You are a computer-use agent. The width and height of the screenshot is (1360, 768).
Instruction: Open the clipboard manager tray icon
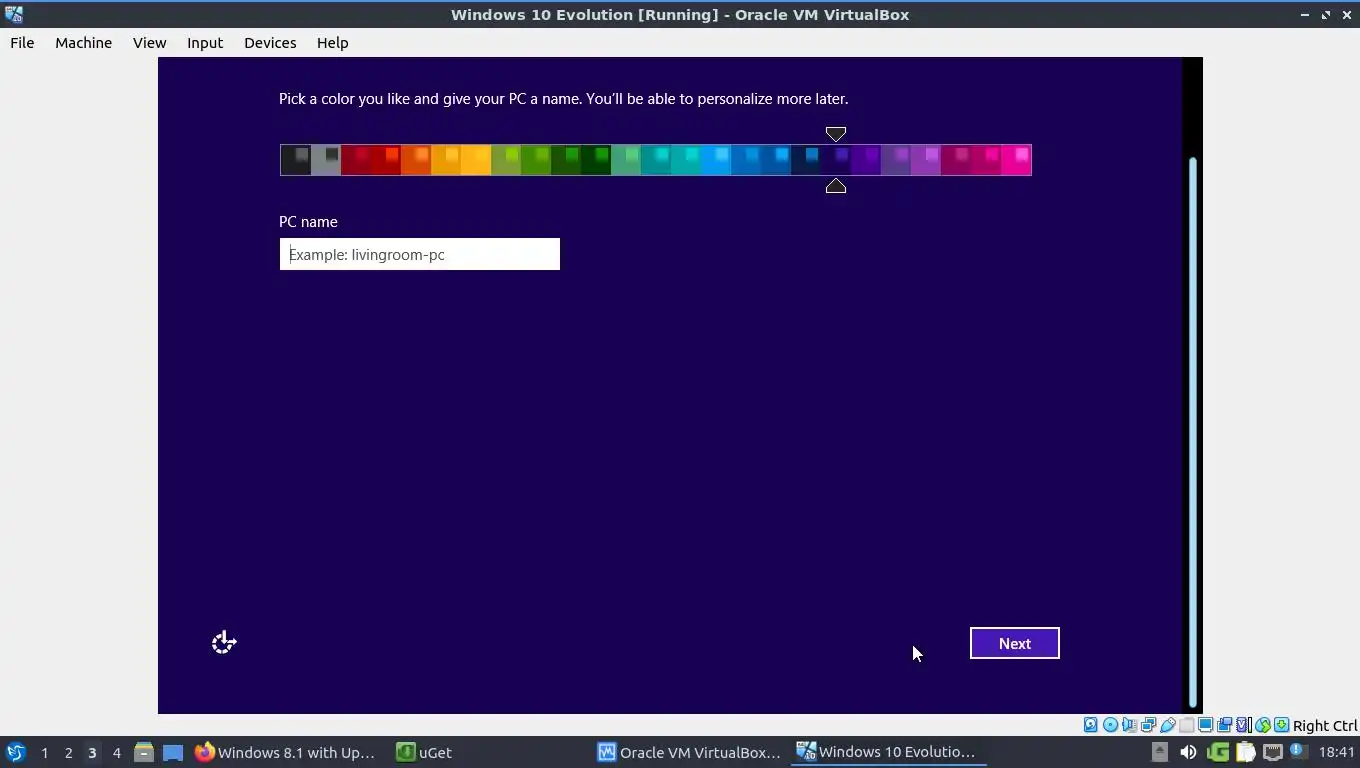pos(1246,752)
